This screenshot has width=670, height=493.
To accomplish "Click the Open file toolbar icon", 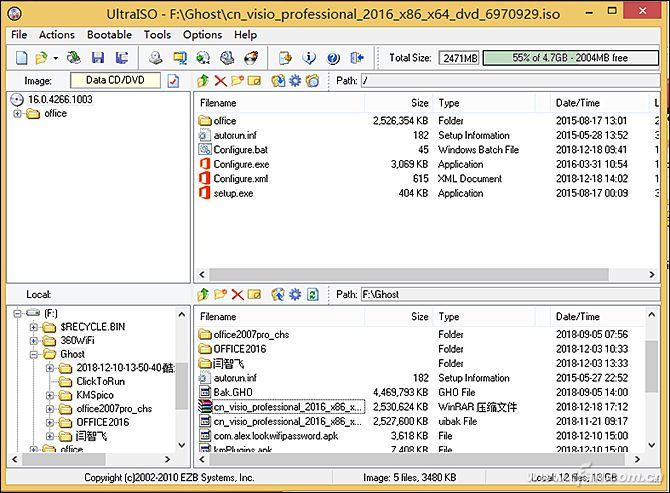I will point(41,58).
